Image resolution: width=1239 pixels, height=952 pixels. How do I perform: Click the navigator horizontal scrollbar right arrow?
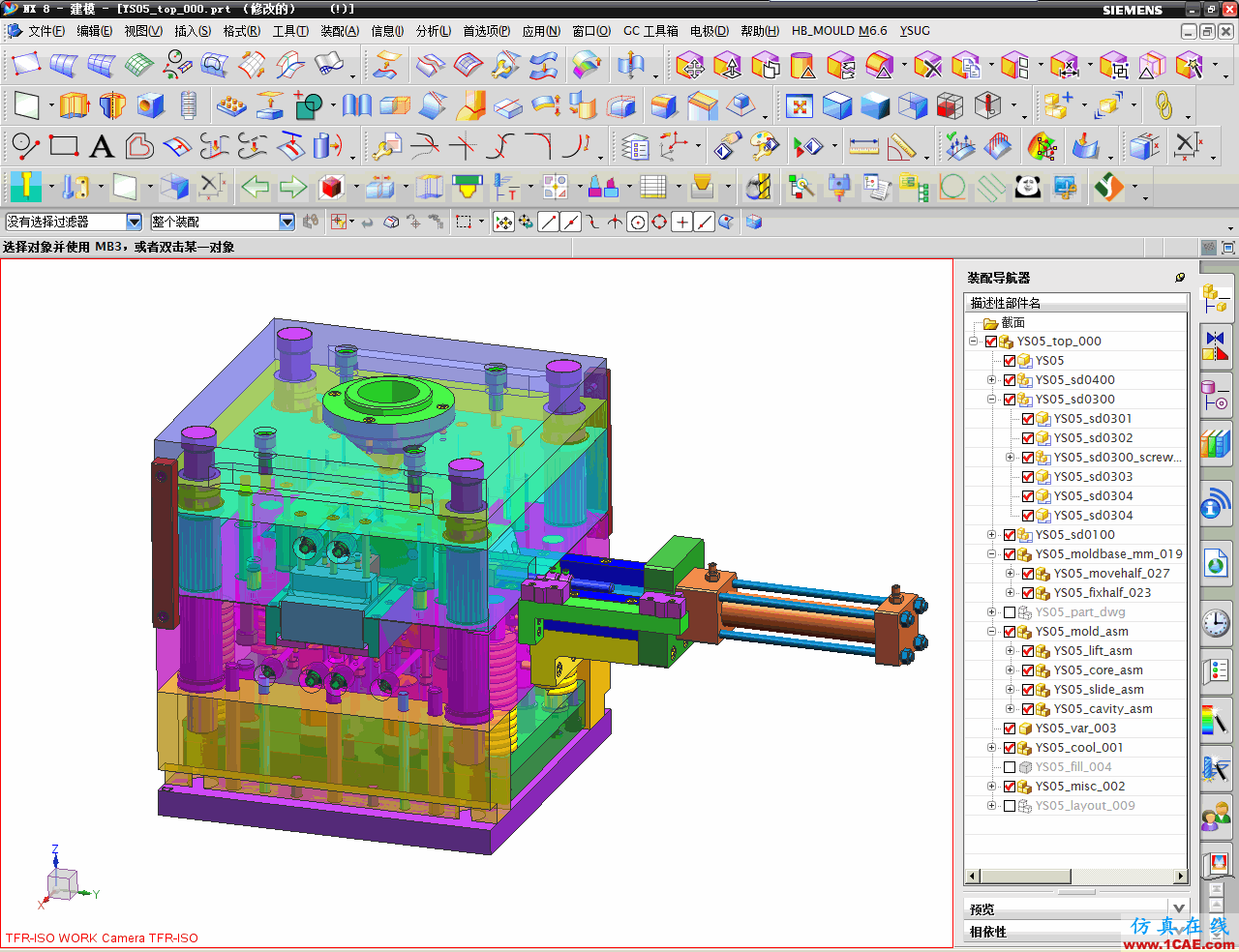pos(1180,877)
